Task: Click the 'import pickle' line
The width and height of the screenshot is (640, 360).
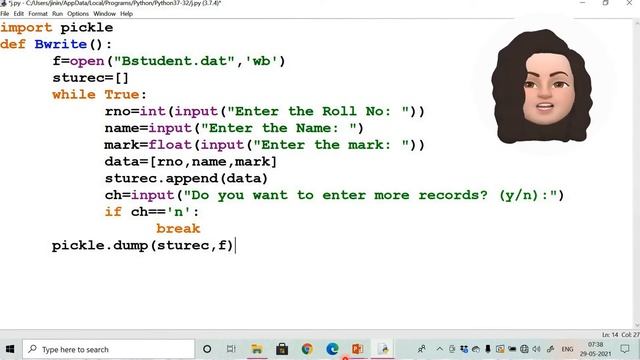Action: [x=57, y=28]
